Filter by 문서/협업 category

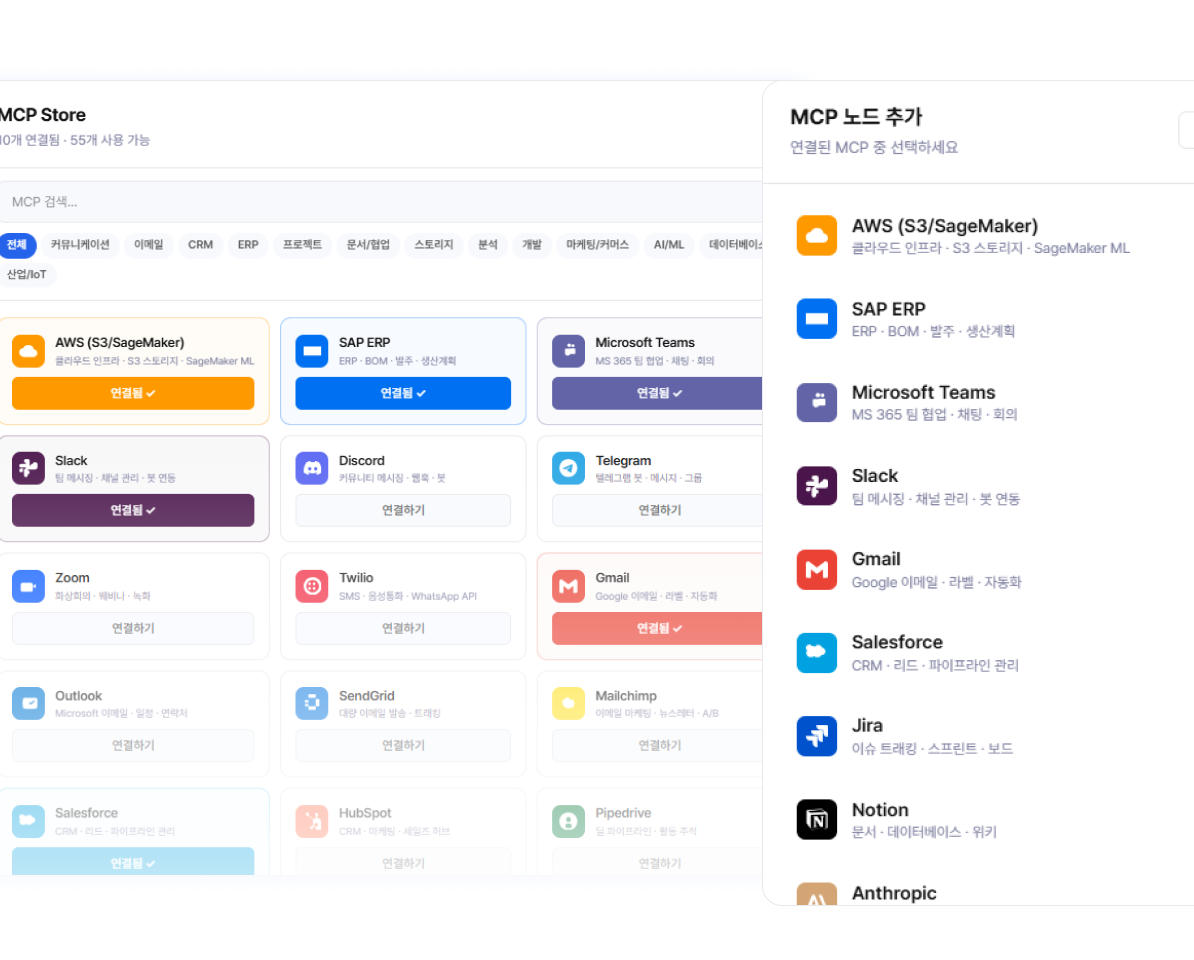(x=368, y=244)
